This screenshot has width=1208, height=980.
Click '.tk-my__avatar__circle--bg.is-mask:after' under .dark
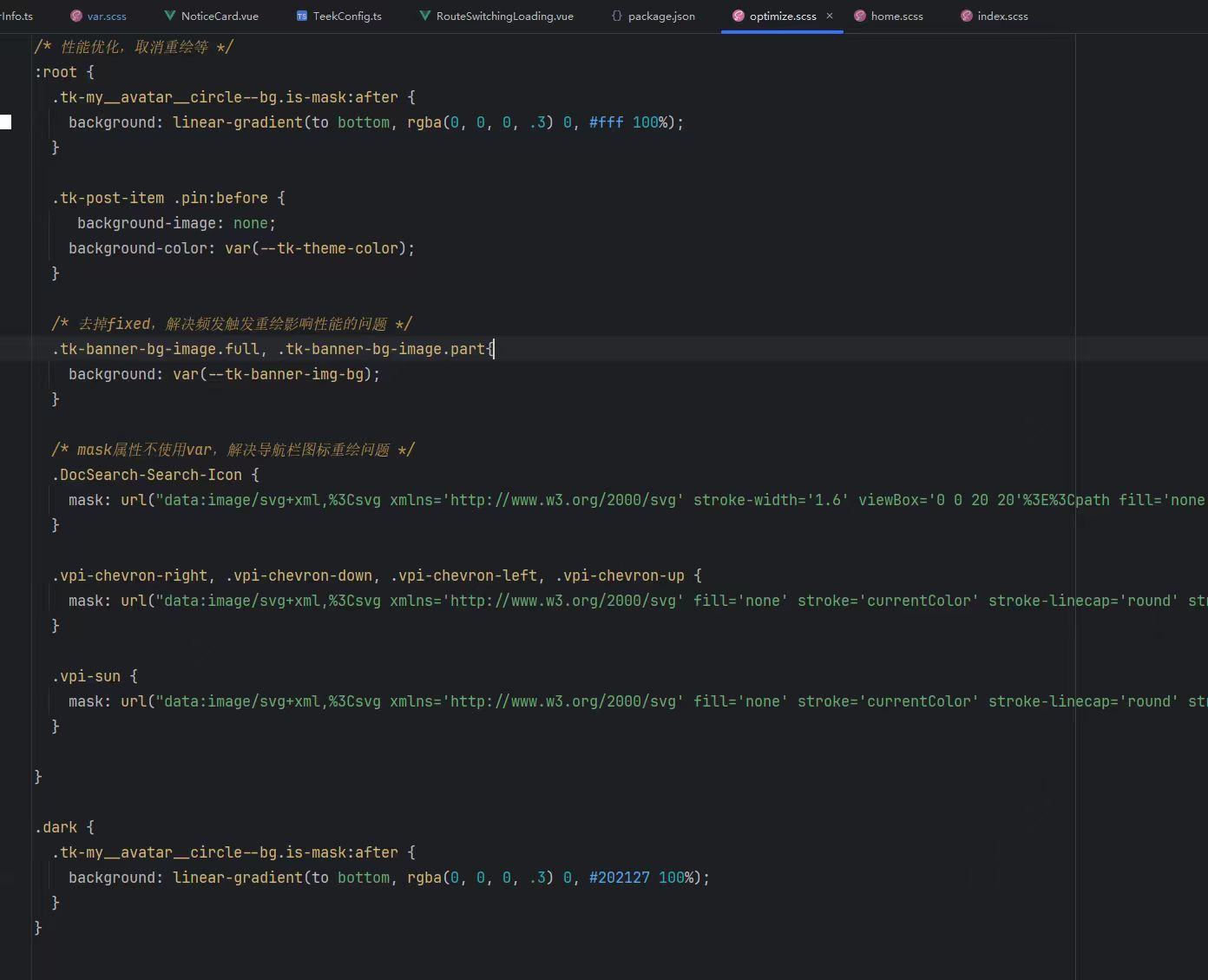225,852
